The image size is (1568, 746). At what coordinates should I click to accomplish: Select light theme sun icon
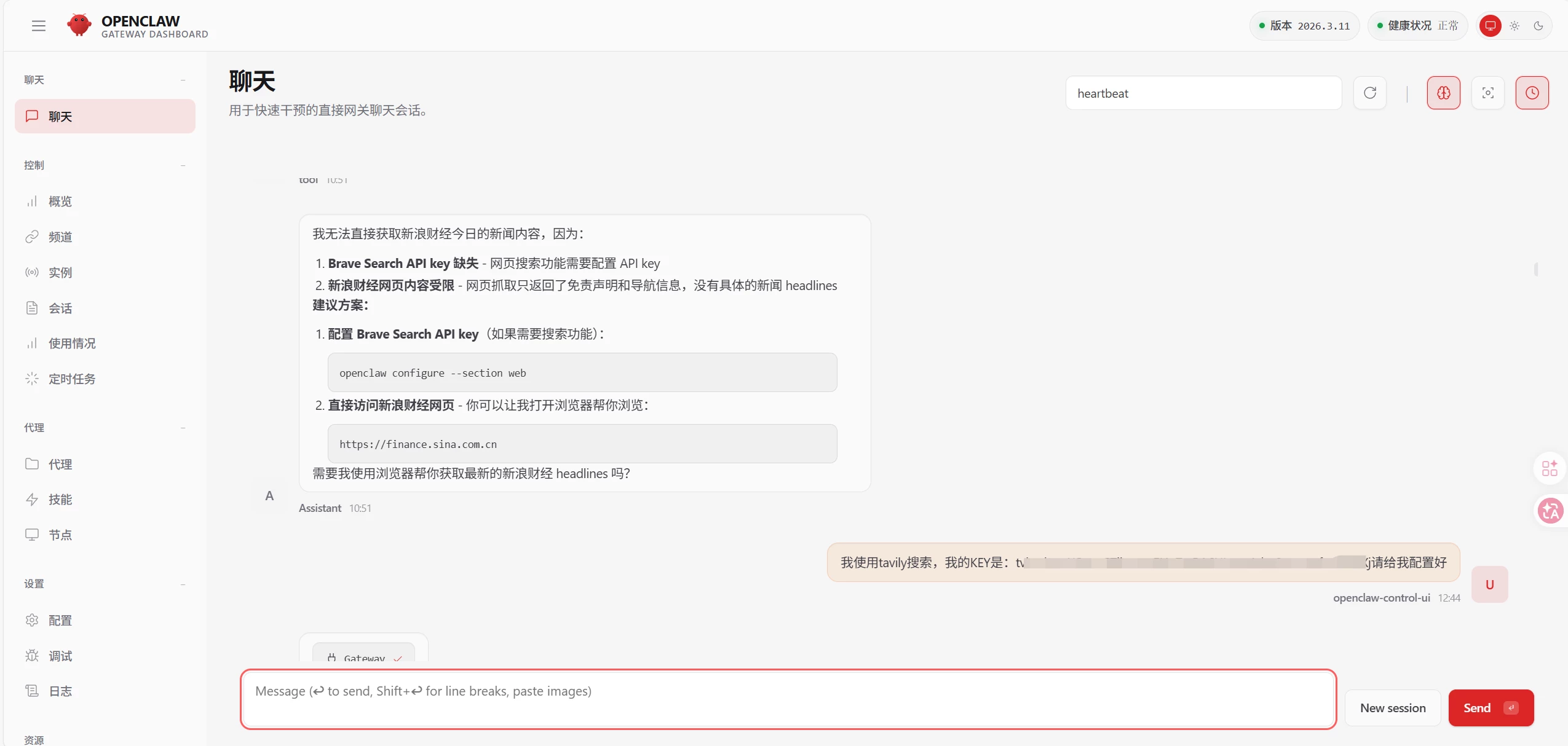tap(1515, 26)
